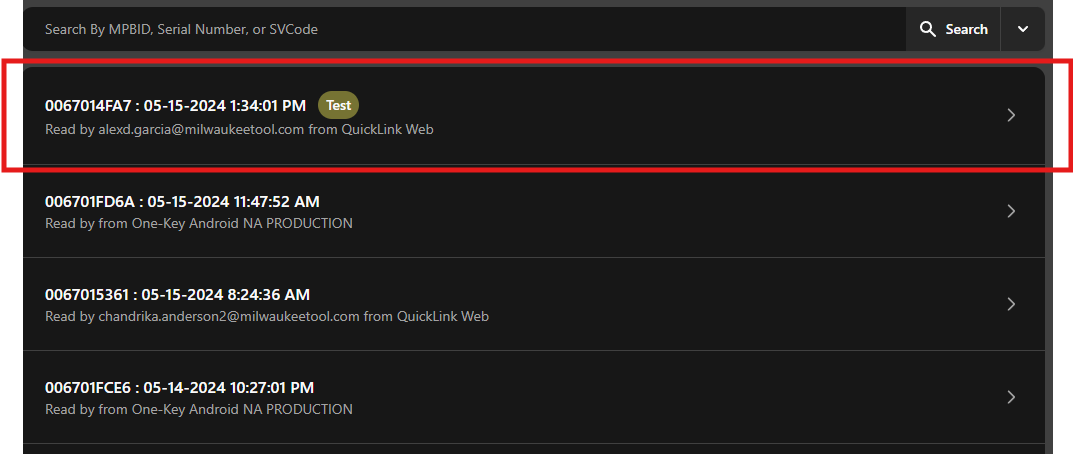Click the vertical scrollbar at right edge

coord(1049,227)
